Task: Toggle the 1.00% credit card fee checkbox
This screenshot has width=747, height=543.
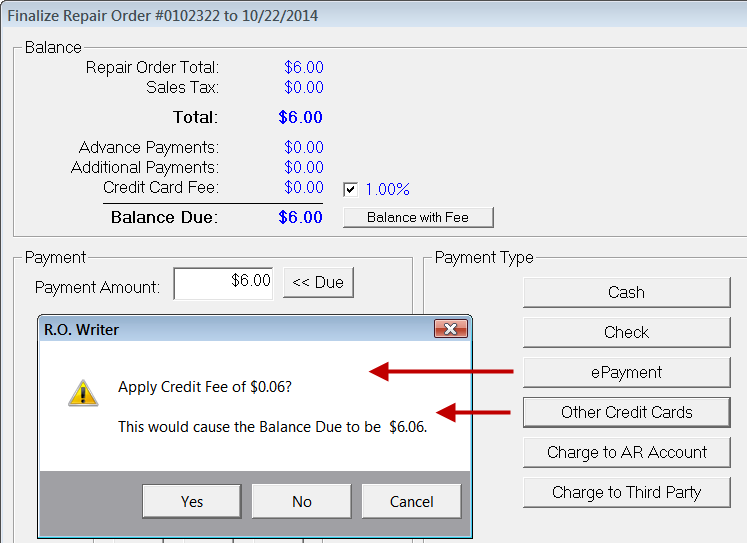Action: pos(351,189)
